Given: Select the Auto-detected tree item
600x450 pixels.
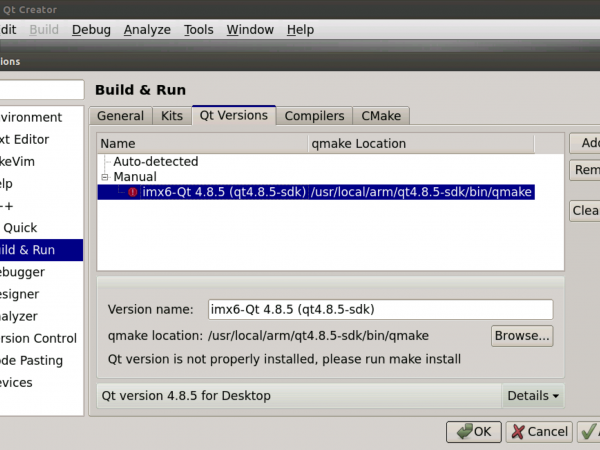Looking at the screenshot, I should pyautogui.click(x=156, y=161).
